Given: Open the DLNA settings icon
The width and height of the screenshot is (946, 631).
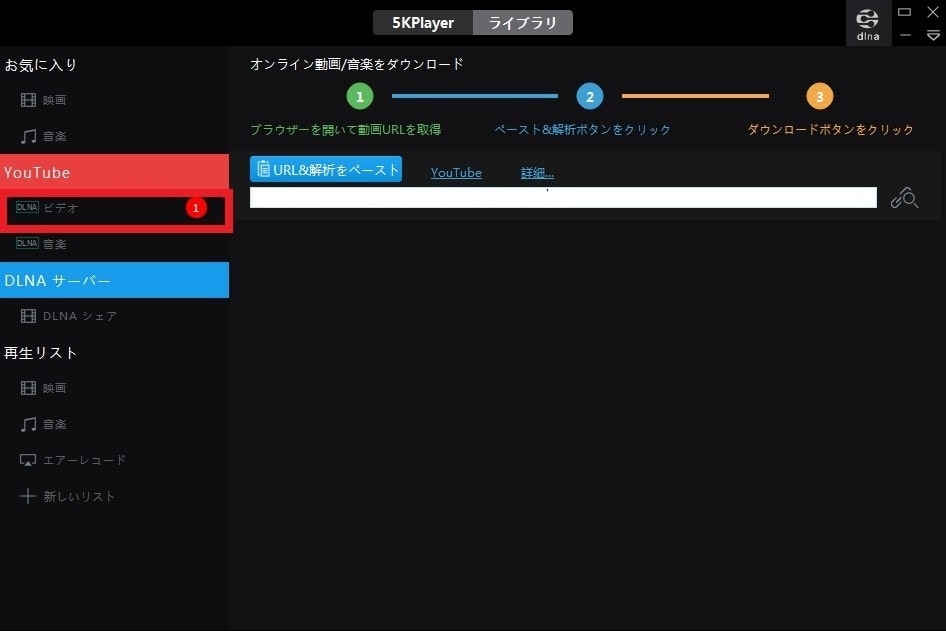Looking at the screenshot, I should [x=868, y=24].
